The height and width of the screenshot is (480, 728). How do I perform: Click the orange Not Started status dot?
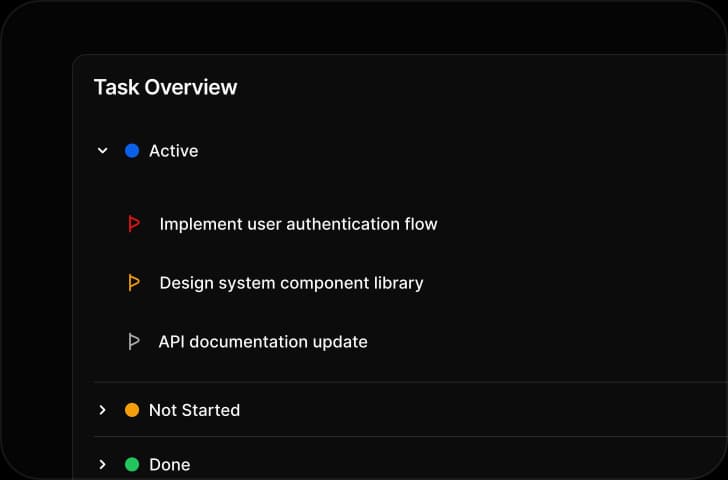132,410
